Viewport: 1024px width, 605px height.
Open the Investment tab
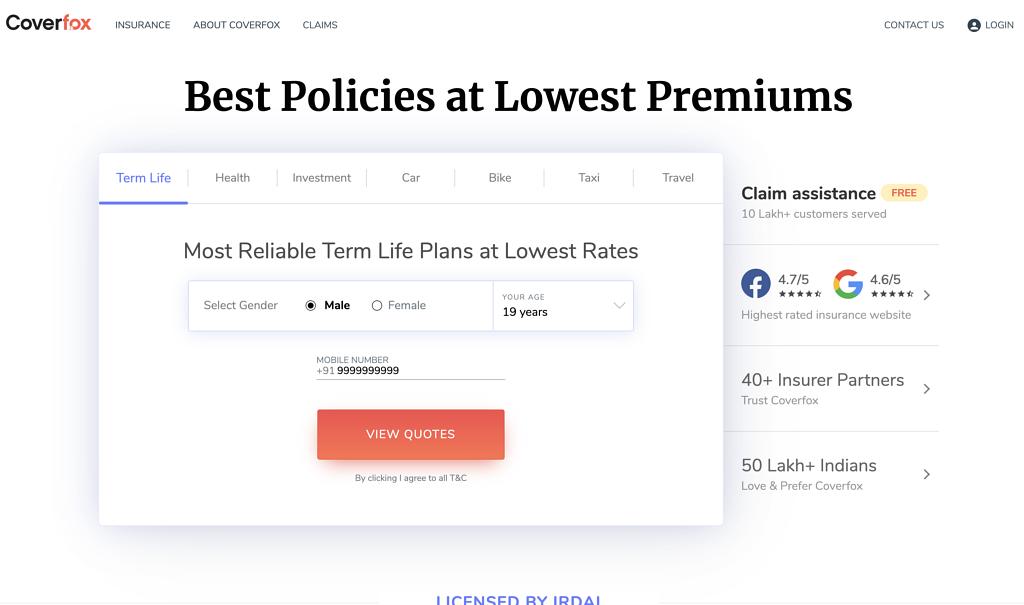coord(321,178)
